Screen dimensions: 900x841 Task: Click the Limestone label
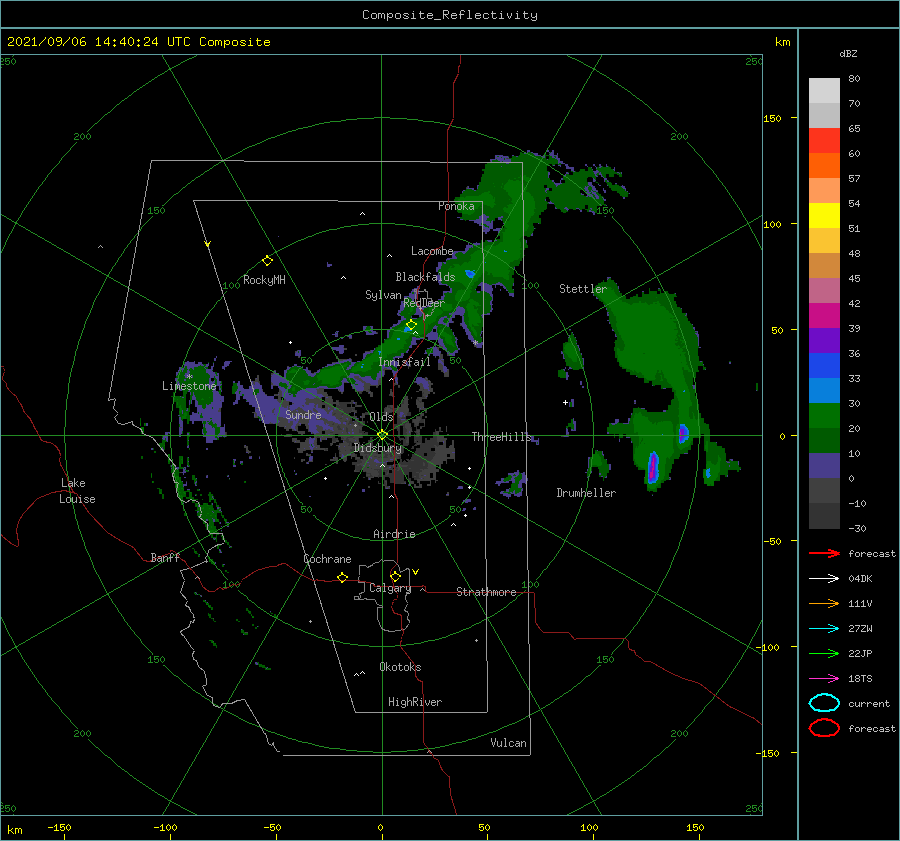tap(189, 386)
